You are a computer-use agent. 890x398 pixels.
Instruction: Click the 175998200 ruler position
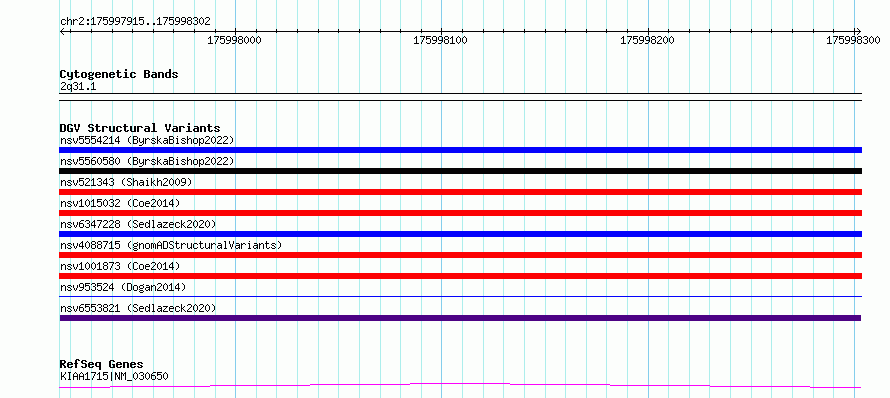tap(648, 40)
